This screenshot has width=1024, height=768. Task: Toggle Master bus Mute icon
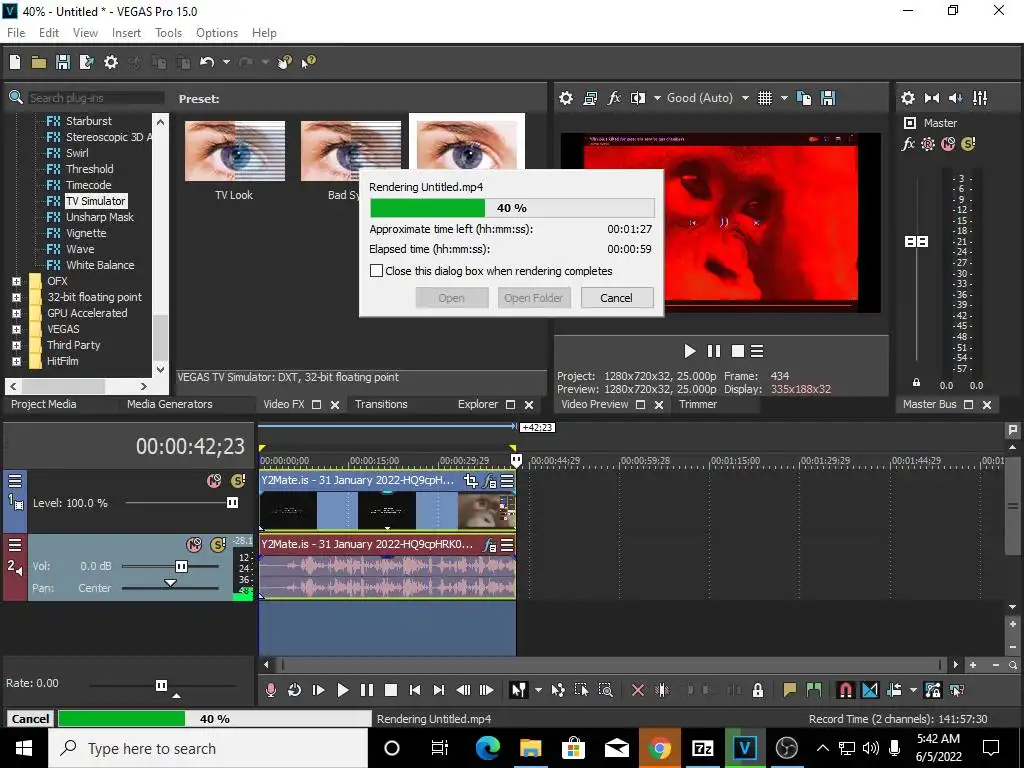[948, 144]
